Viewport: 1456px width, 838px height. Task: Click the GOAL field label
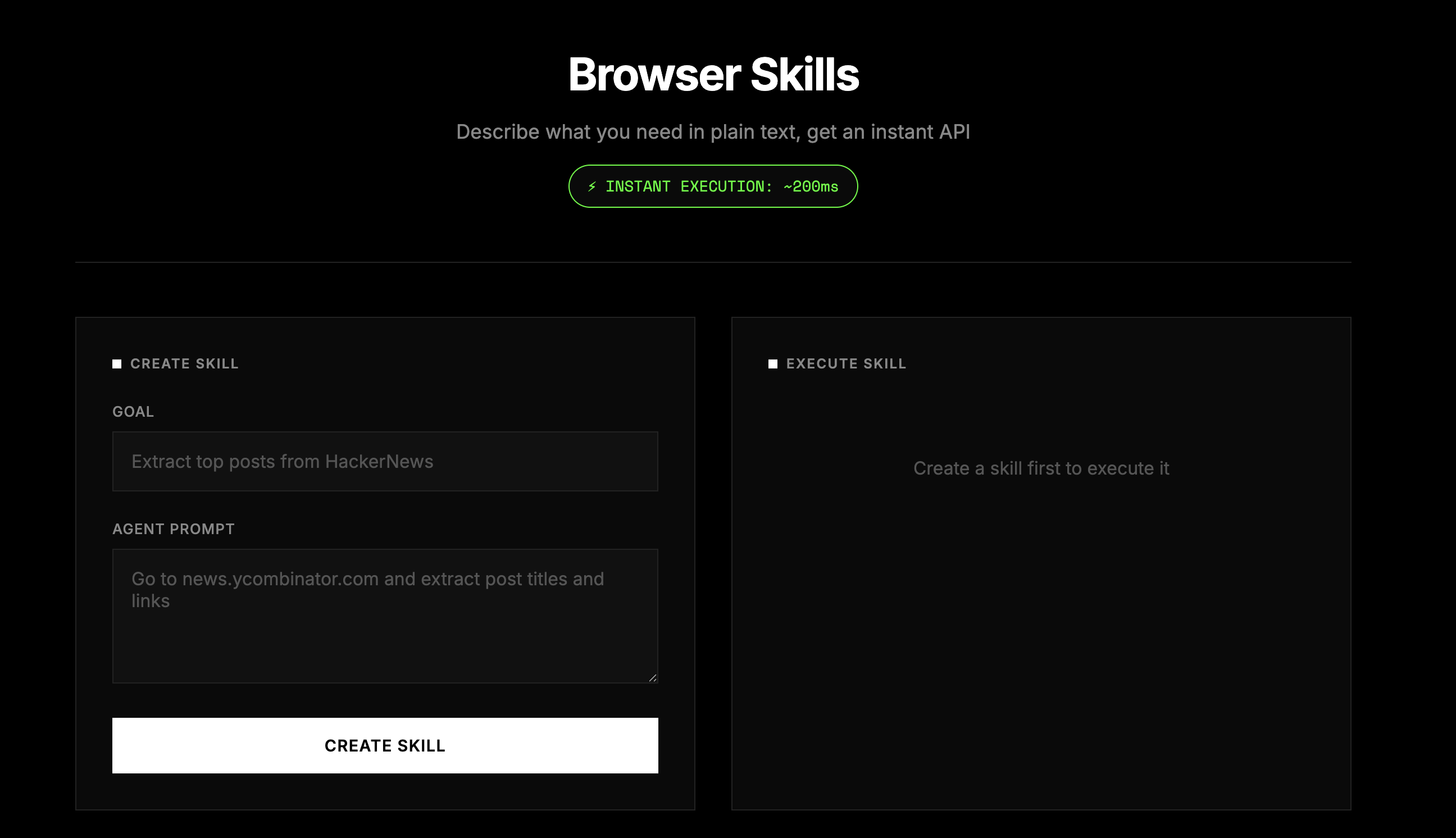(x=133, y=412)
